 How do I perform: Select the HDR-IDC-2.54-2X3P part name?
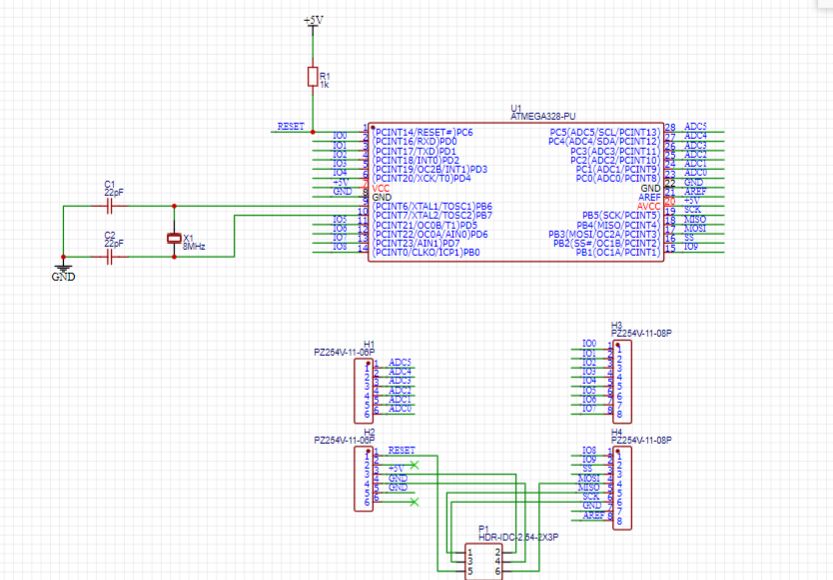518,538
